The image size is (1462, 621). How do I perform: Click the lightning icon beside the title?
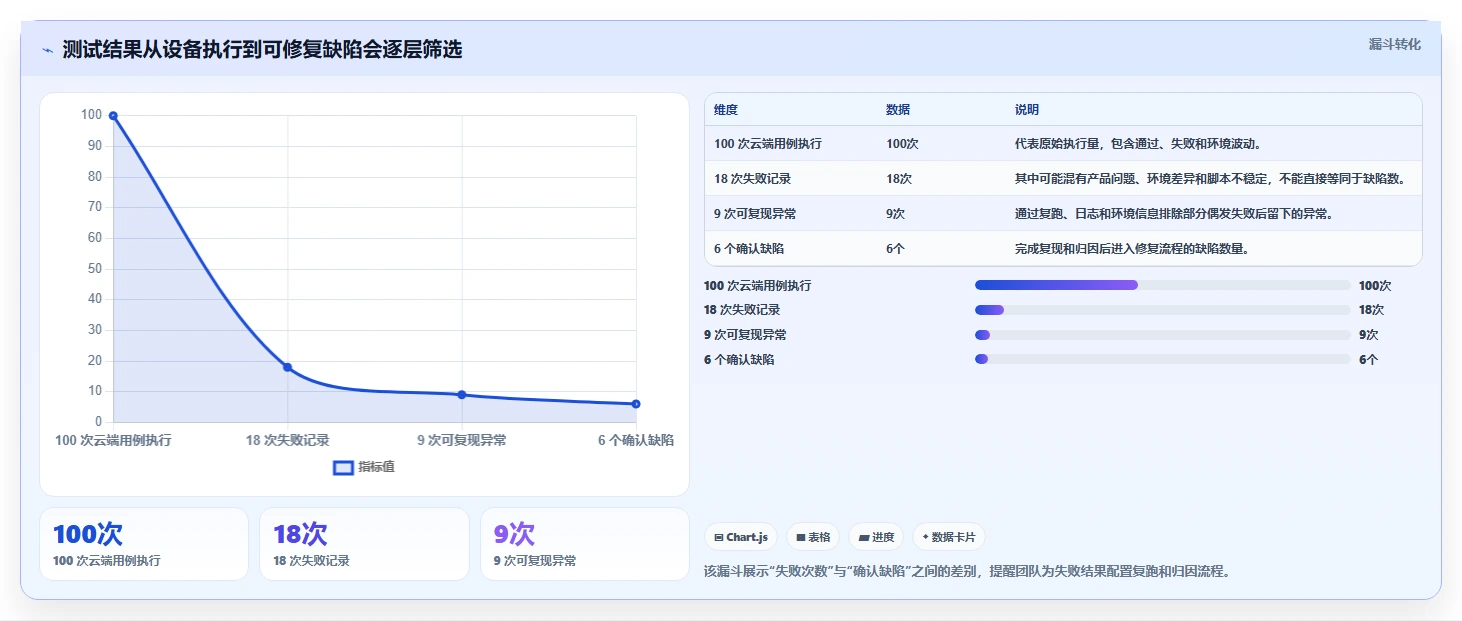pyautogui.click(x=47, y=50)
